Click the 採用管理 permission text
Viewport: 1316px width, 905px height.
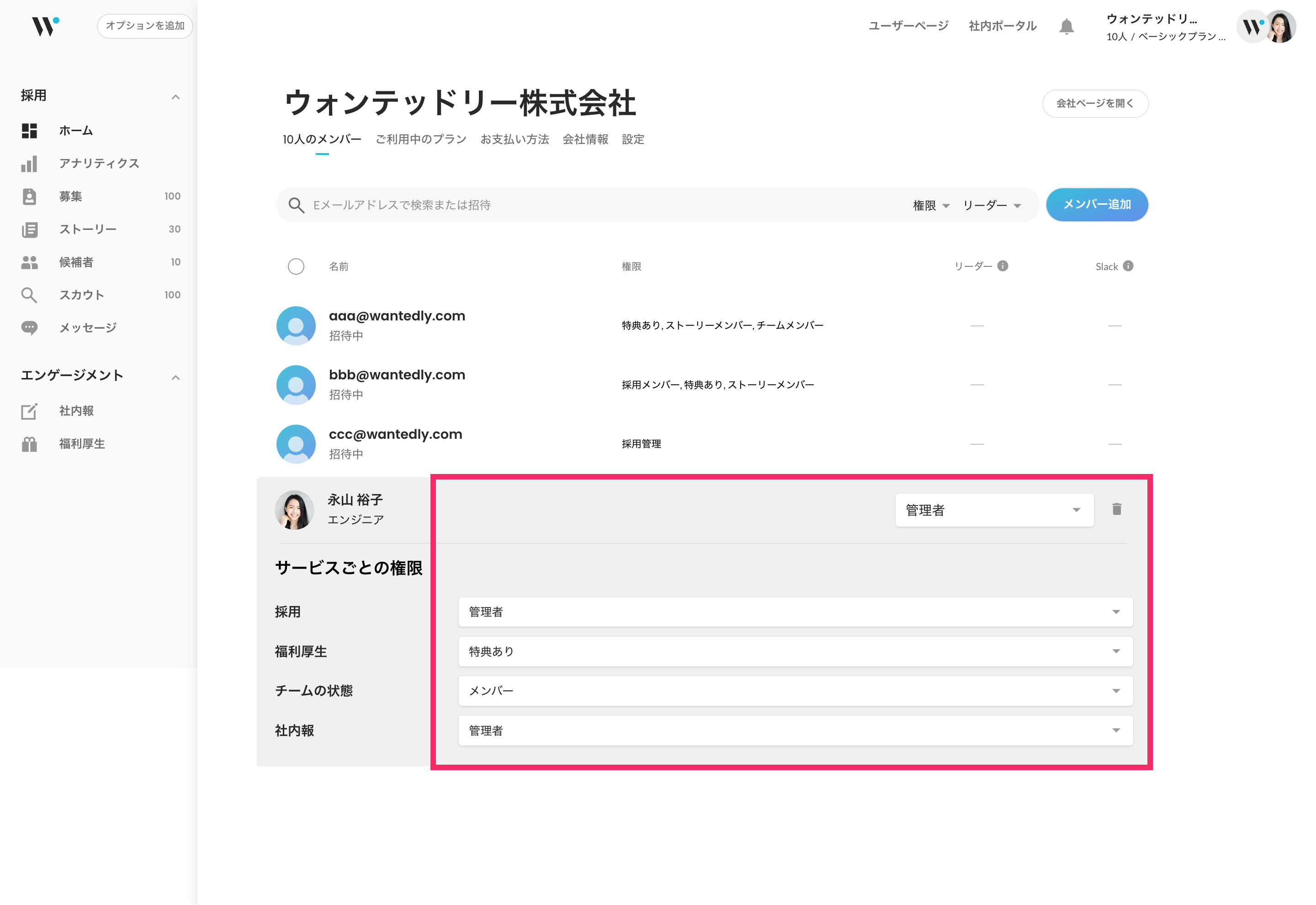tap(641, 444)
